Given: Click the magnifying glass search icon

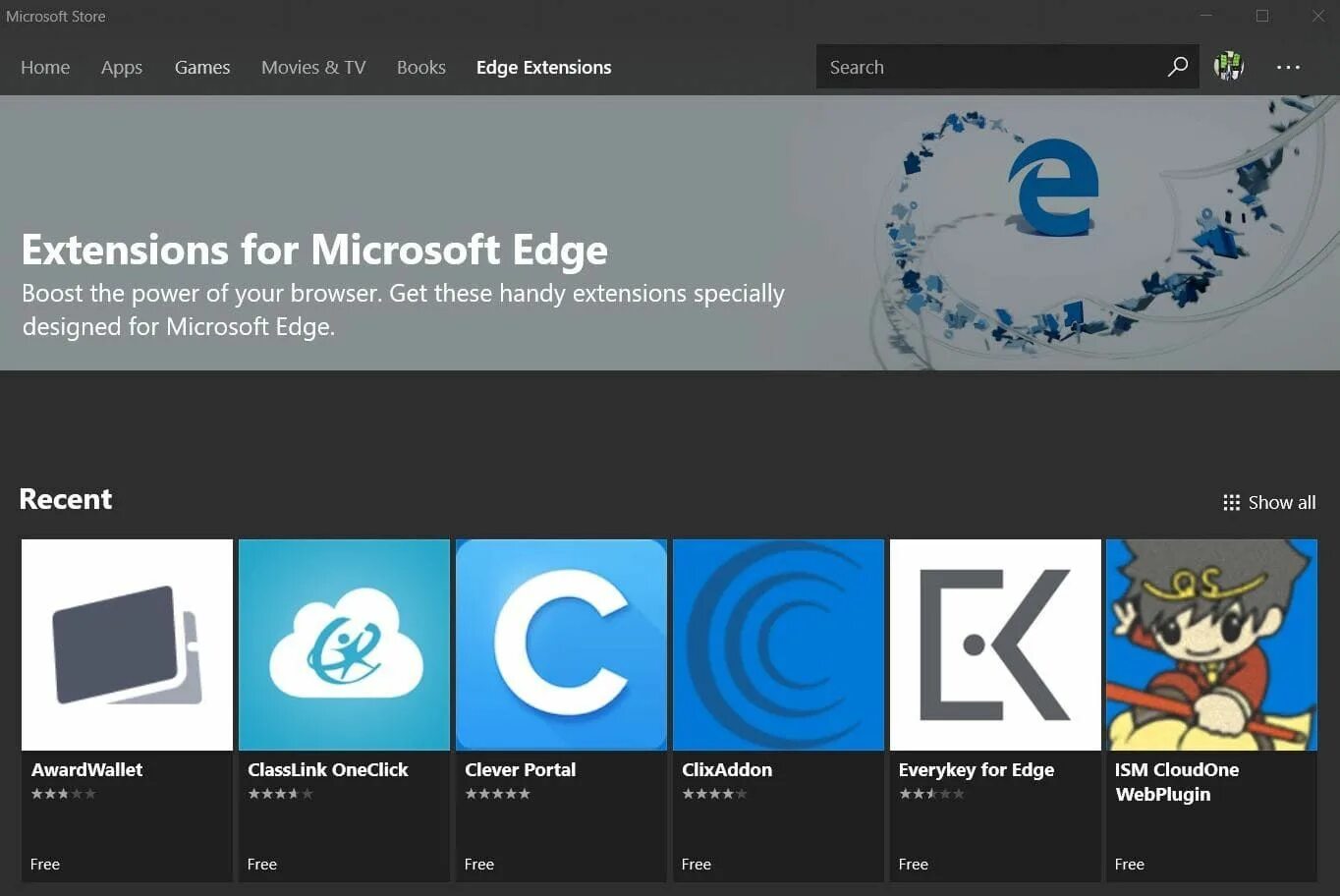Looking at the screenshot, I should click(x=1178, y=66).
